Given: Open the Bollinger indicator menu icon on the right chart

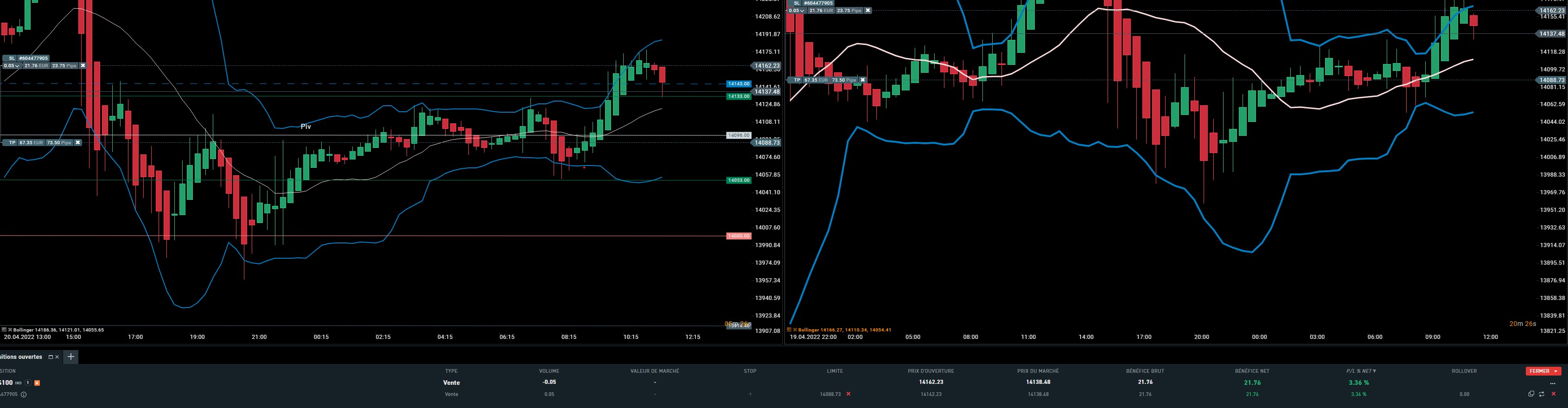Looking at the screenshot, I should pyautogui.click(x=789, y=330).
